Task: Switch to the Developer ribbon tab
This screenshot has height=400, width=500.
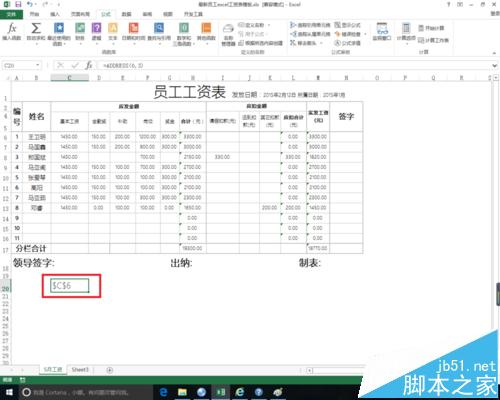Action: click(x=194, y=14)
